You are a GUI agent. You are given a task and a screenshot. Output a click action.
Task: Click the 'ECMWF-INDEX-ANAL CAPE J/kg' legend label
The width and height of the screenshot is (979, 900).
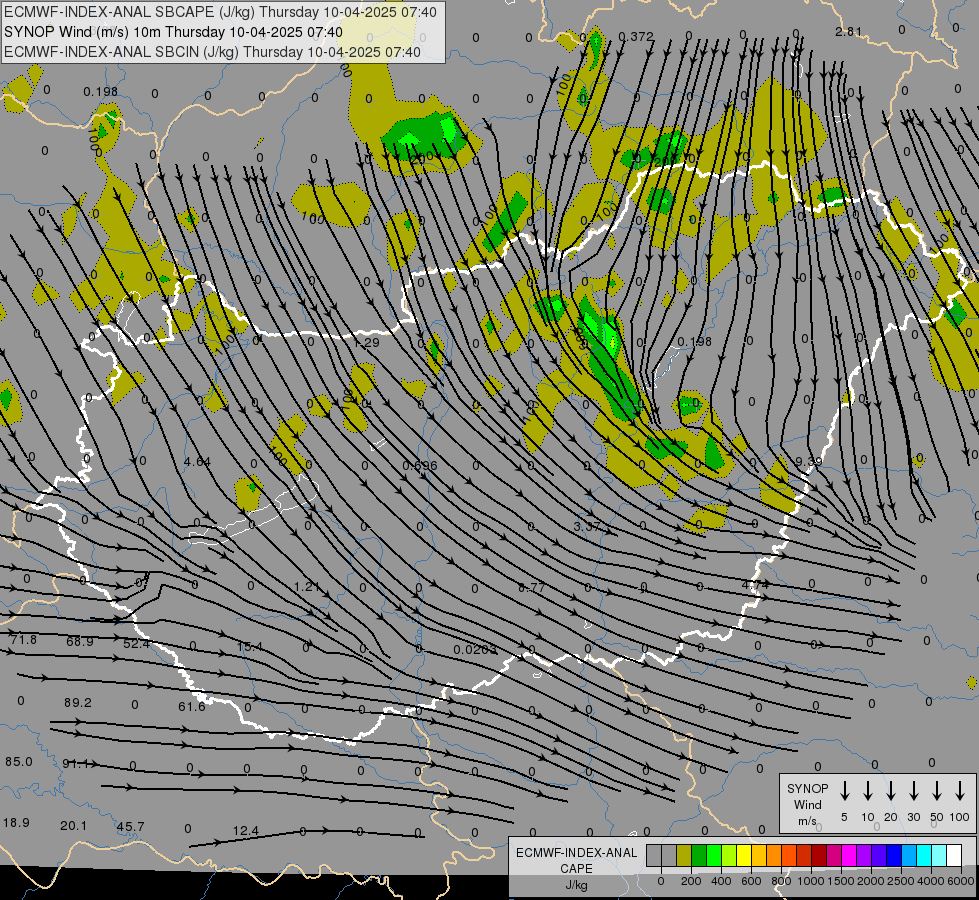(576, 868)
